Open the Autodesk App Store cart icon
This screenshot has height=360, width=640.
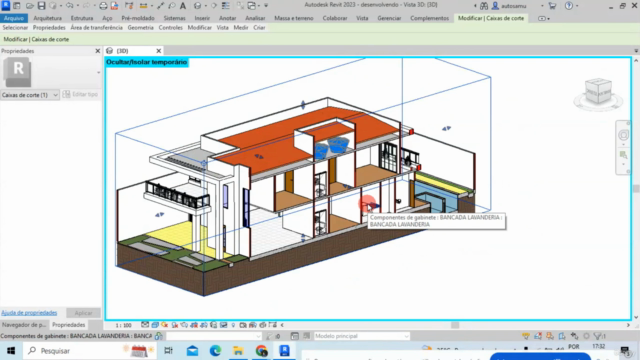coord(552,6)
